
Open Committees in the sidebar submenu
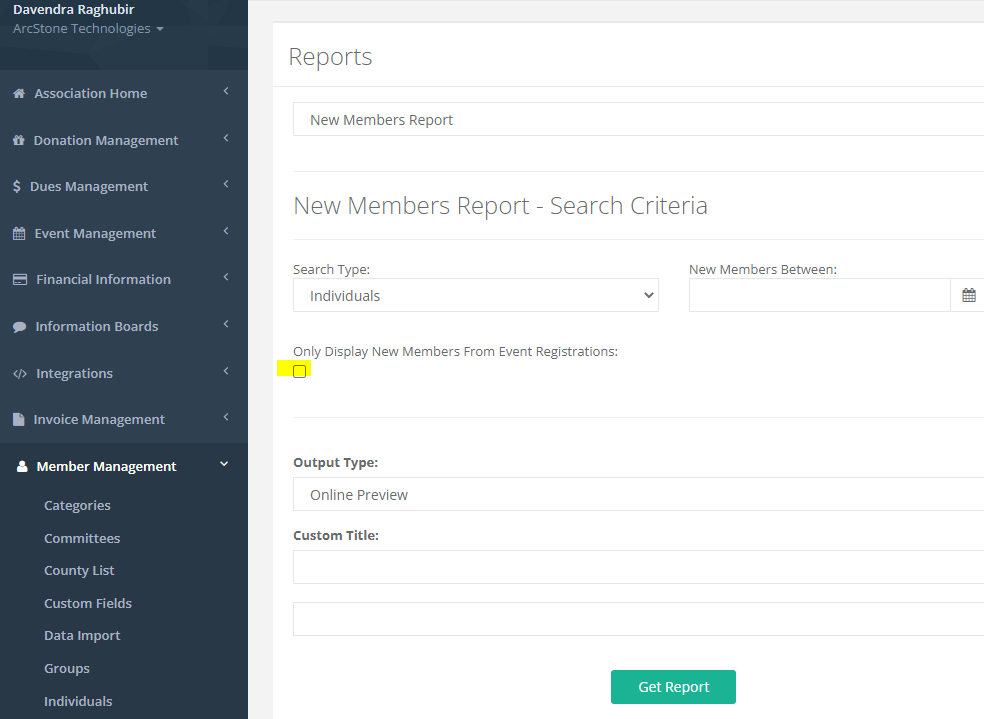tap(82, 538)
